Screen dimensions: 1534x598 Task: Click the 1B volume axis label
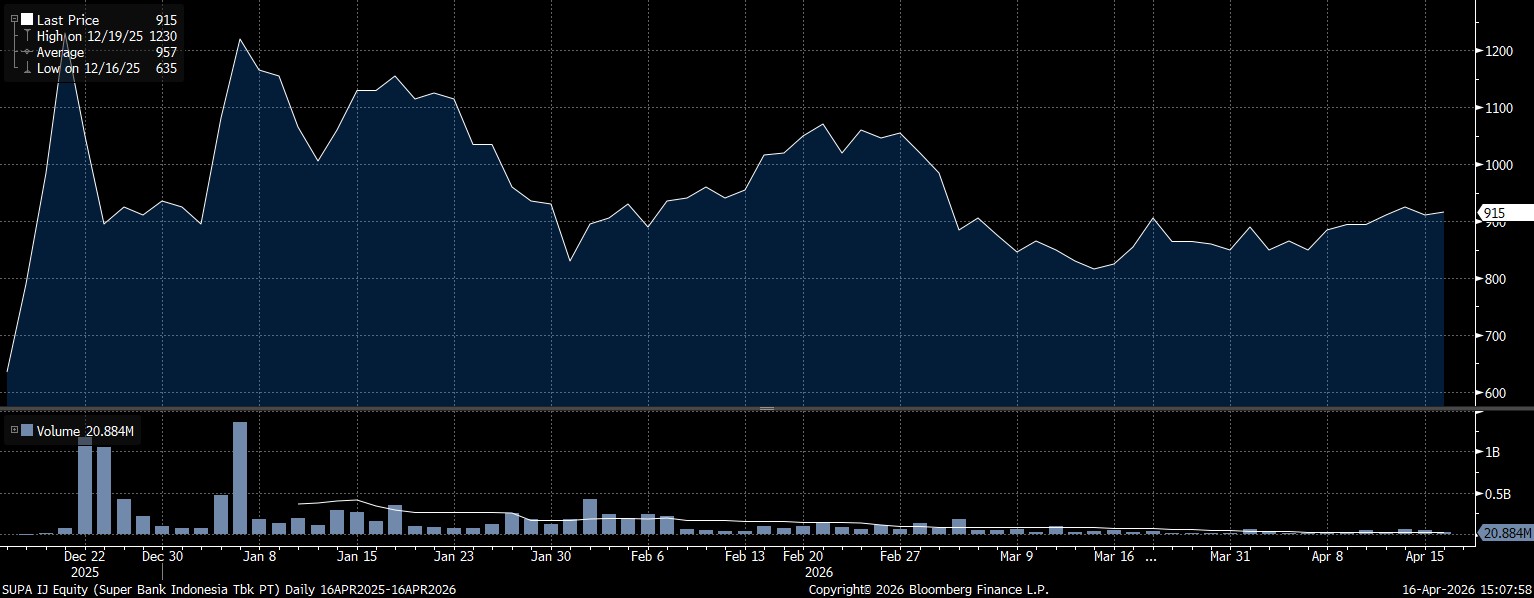point(1491,452)
